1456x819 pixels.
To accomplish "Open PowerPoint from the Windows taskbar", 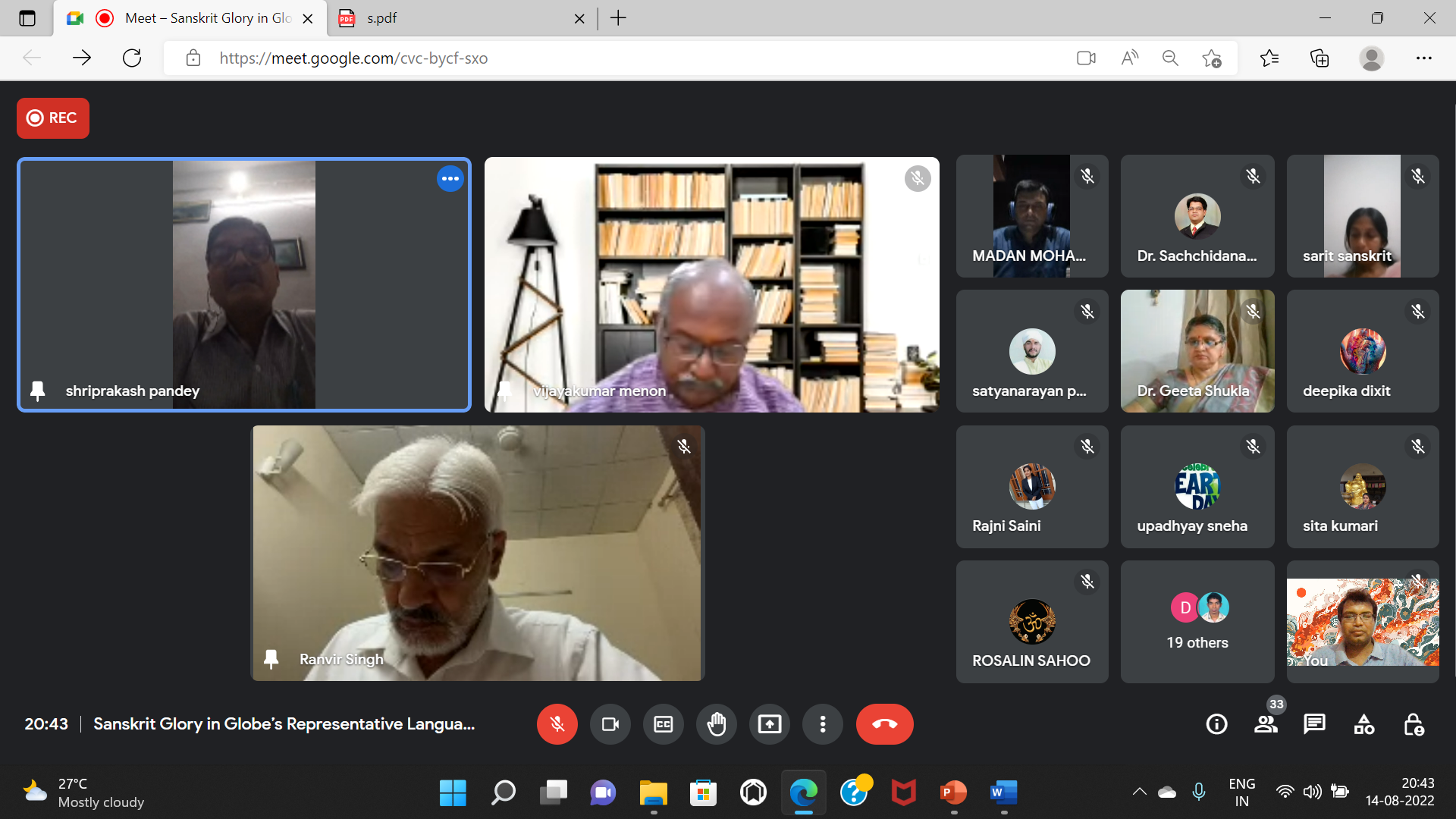I will (x=952, y=792).
